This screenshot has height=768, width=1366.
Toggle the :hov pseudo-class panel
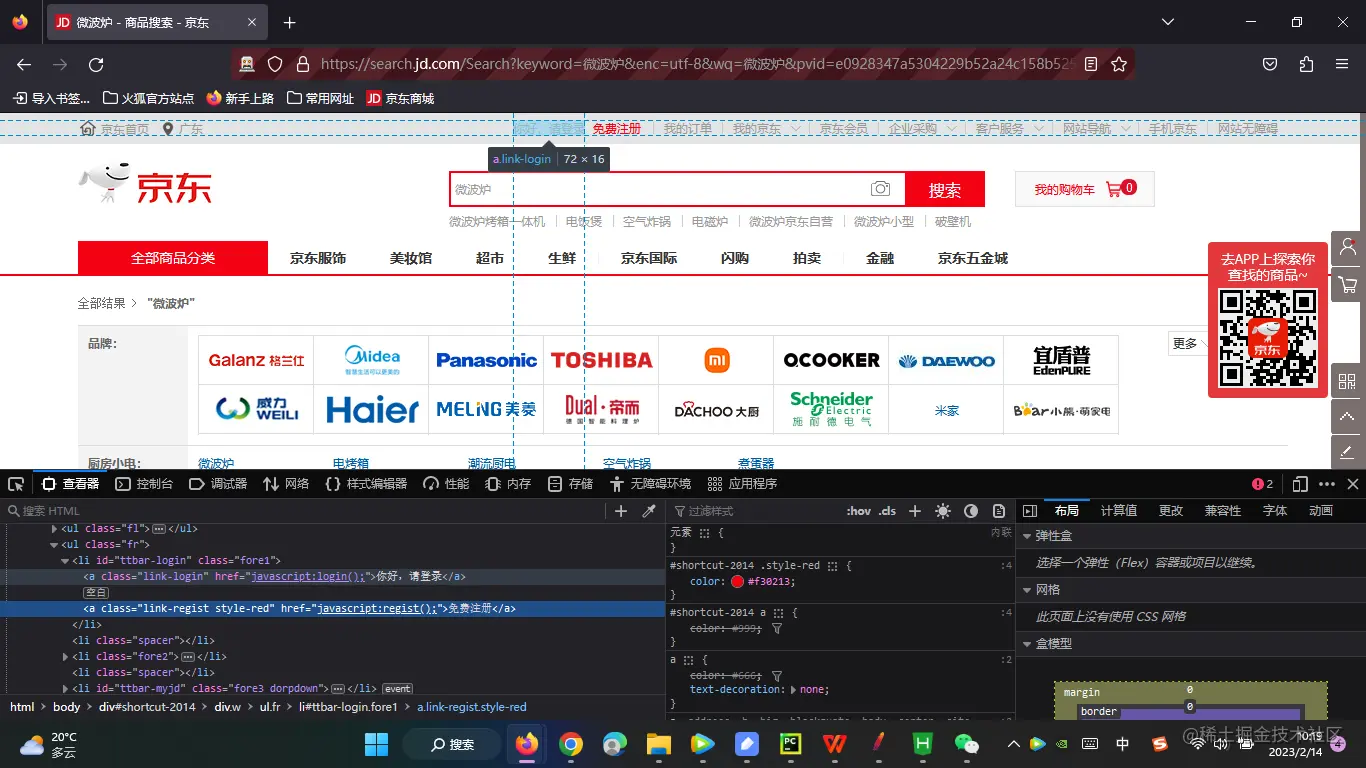[x=859, y=511]
